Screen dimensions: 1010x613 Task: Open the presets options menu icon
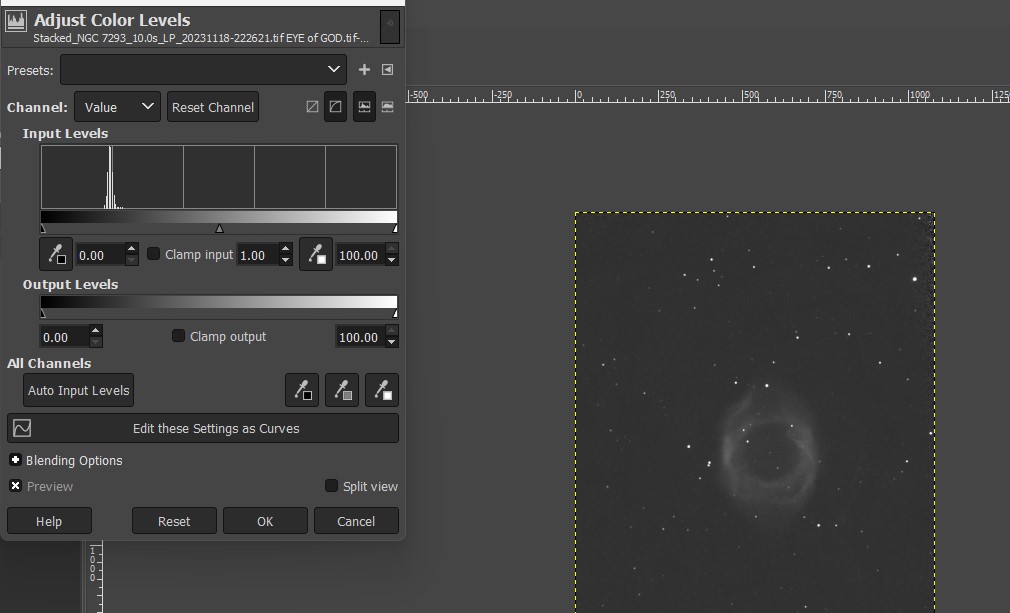(x=388, y=70)
